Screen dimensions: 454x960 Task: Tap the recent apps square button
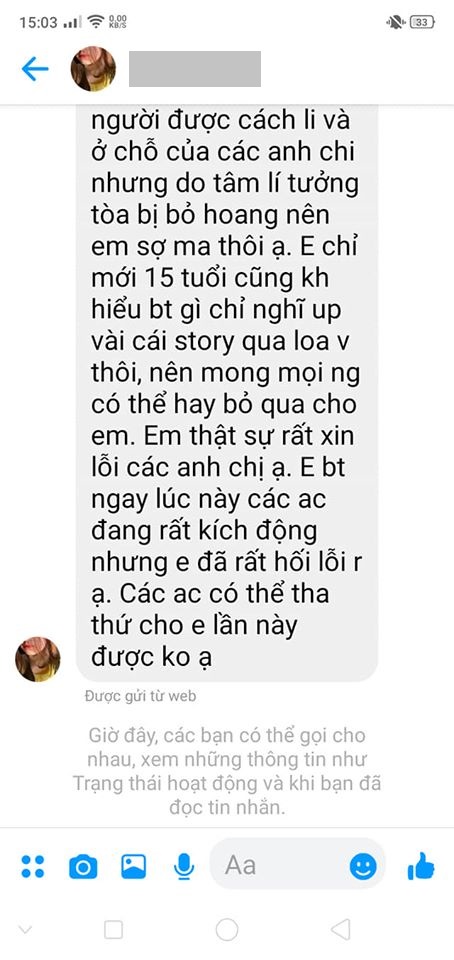[113, 929]
